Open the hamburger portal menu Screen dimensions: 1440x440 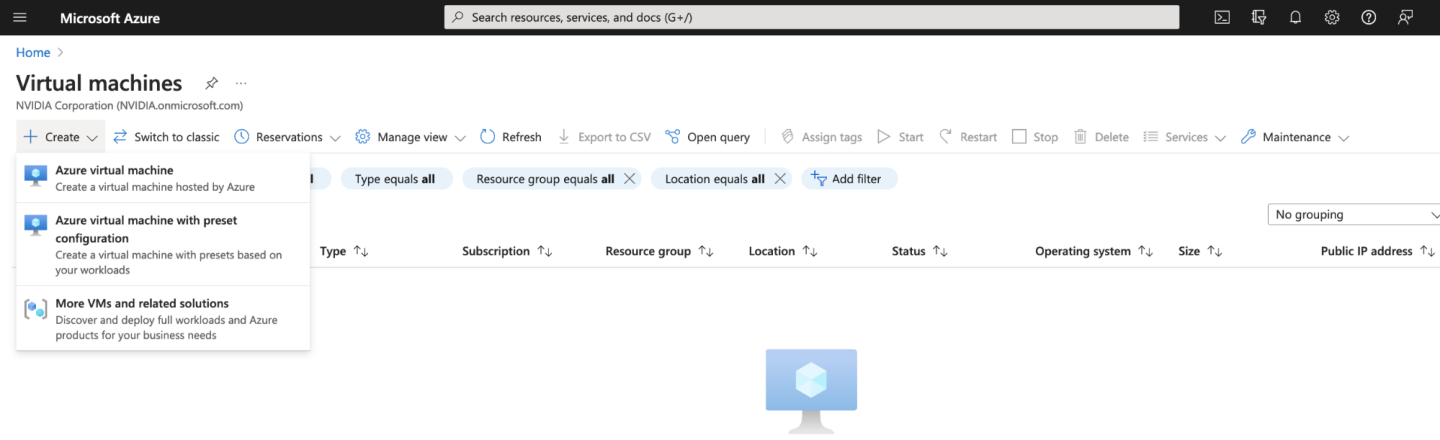[20, 18]
